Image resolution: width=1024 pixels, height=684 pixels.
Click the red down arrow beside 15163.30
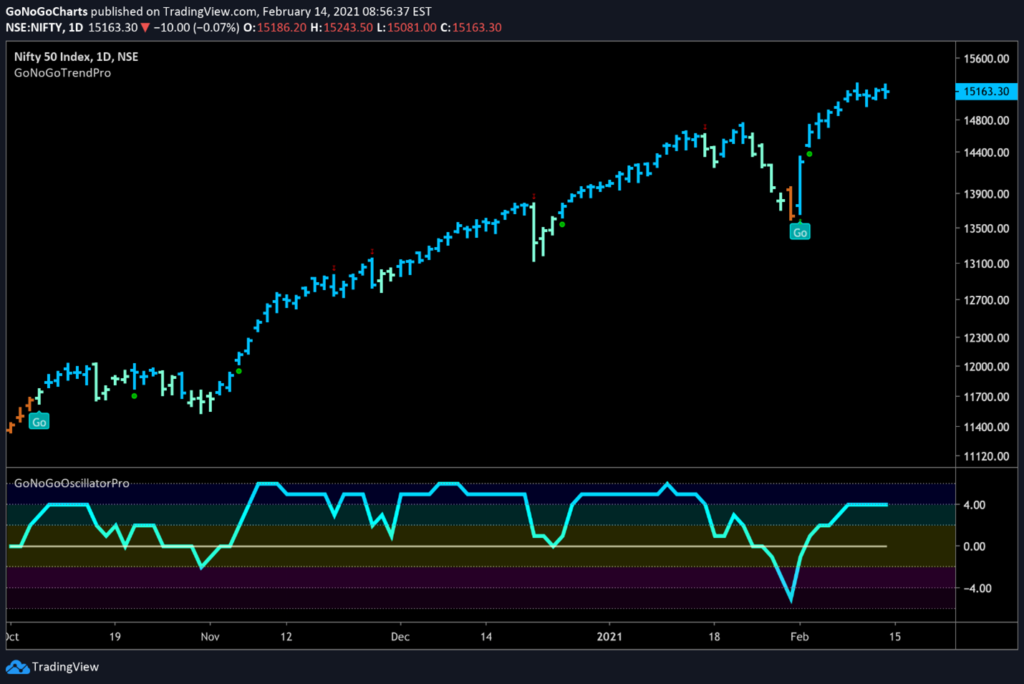click(145, 25)
